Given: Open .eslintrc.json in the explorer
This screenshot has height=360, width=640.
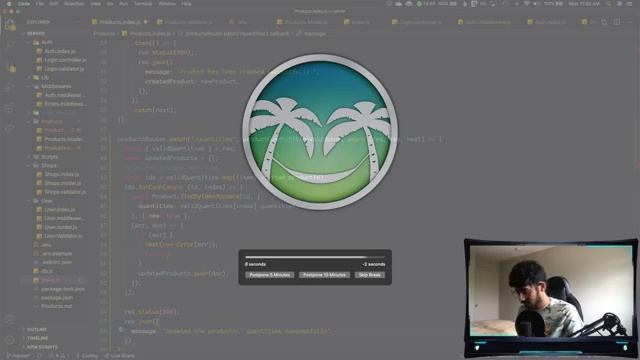Looking at the screenshot, I should coord(57,262).
